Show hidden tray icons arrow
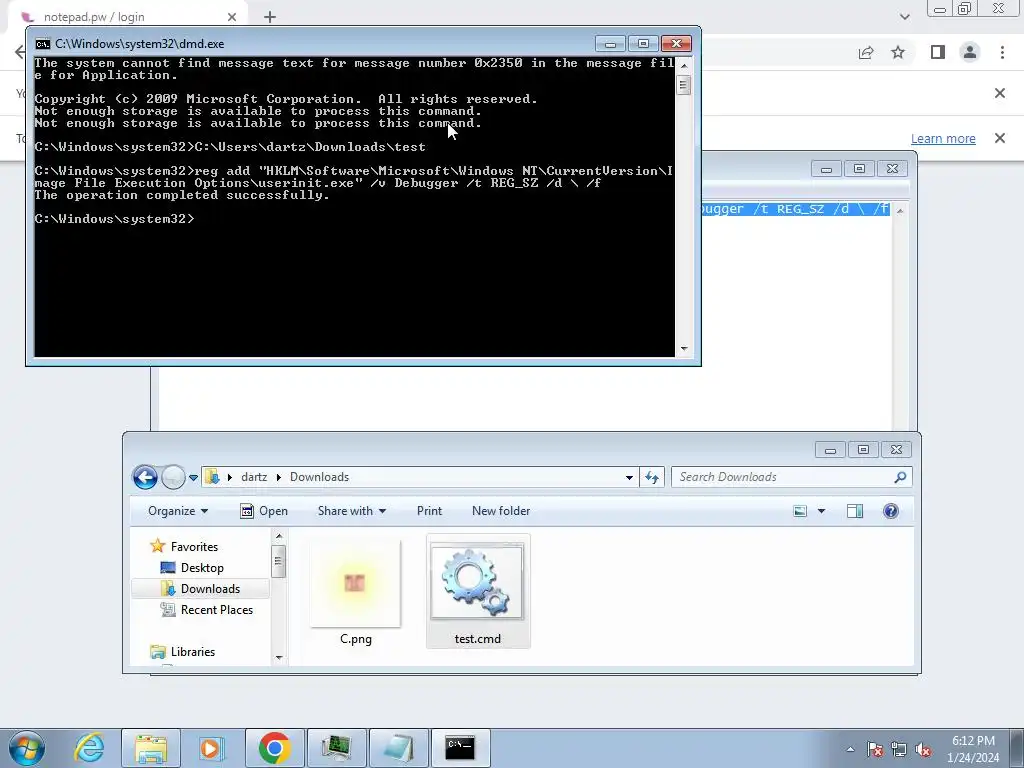The height and width of the screenshot is (768, 1024). point(850,749)
